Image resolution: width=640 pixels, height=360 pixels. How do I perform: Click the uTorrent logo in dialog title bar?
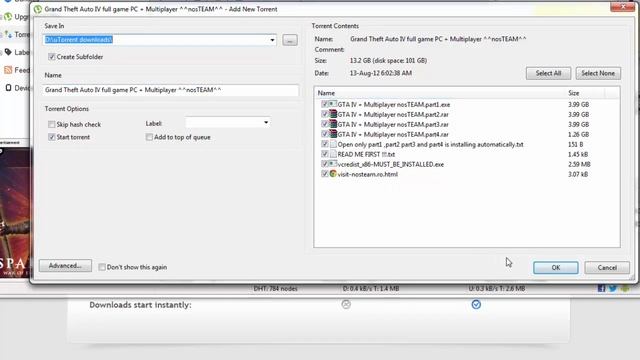(x=38, y=9)
